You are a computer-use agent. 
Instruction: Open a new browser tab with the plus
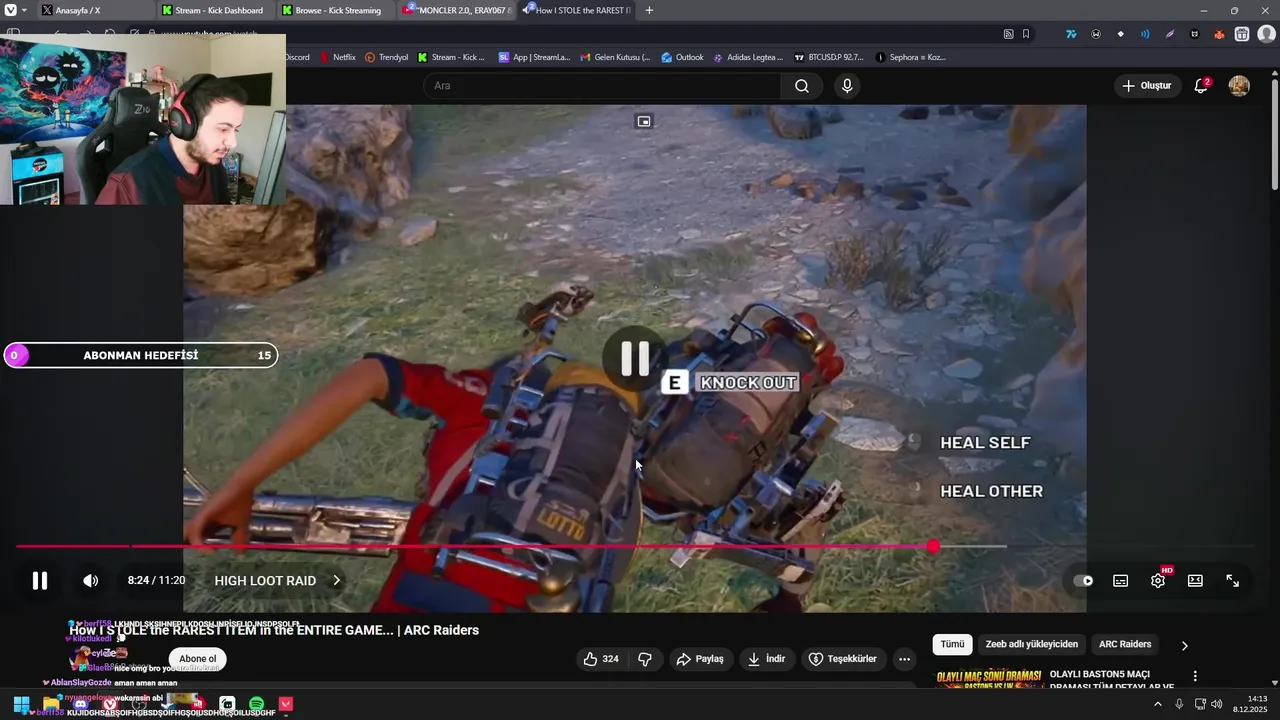[649, 10]
